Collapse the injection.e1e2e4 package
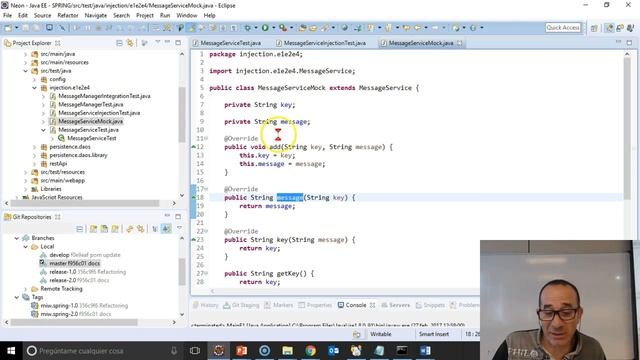This screenshot has height=360, width=640. 34,88
